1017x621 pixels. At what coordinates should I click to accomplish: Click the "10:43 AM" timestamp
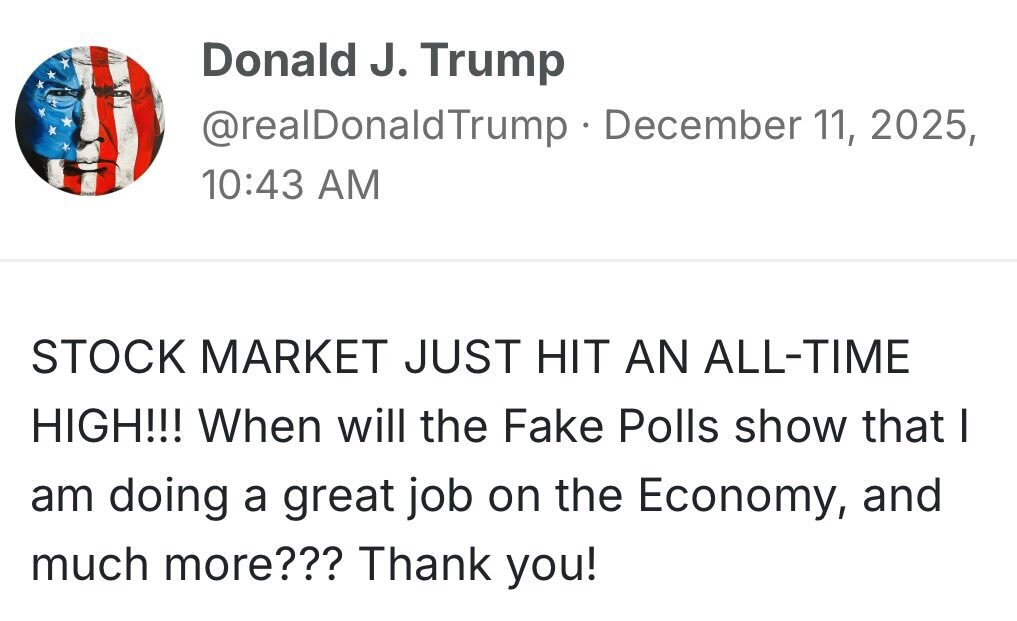coord(290,185)
